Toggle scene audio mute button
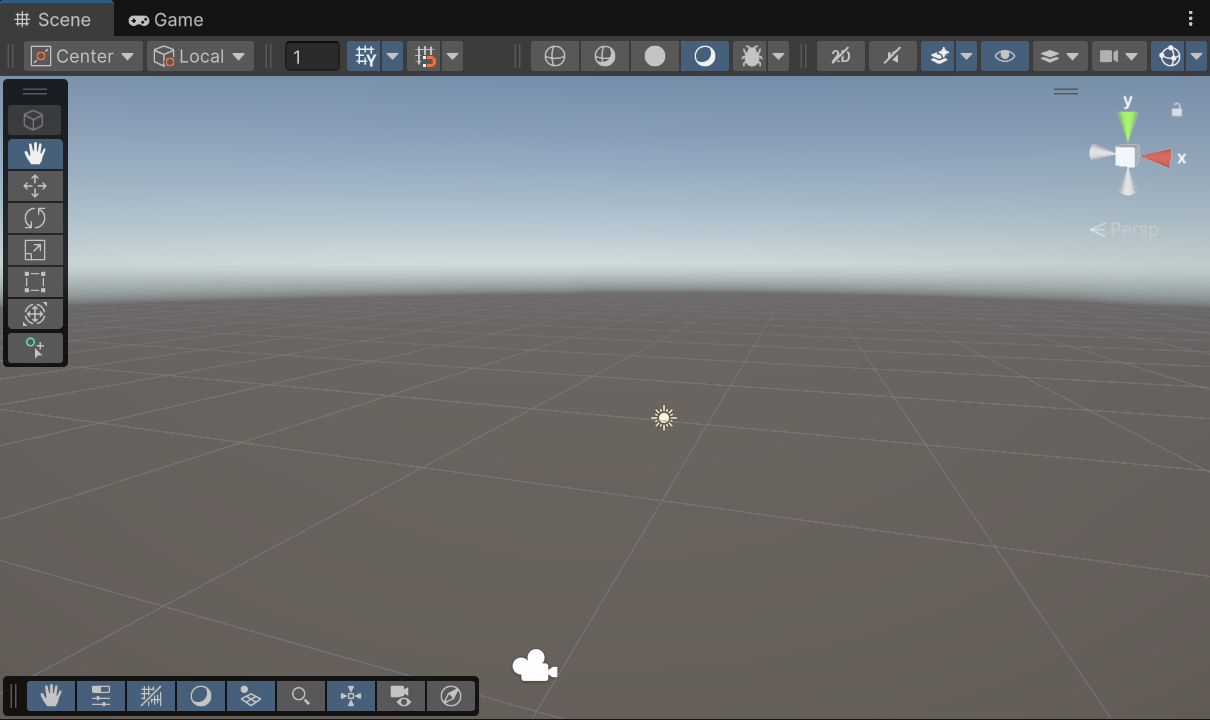The image size is (1210, 720). tap(893, 56)
